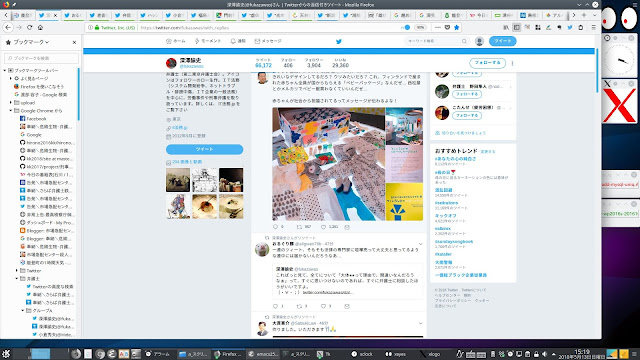
Task: Open the モーメント page
Action: (x=208, y=41)
